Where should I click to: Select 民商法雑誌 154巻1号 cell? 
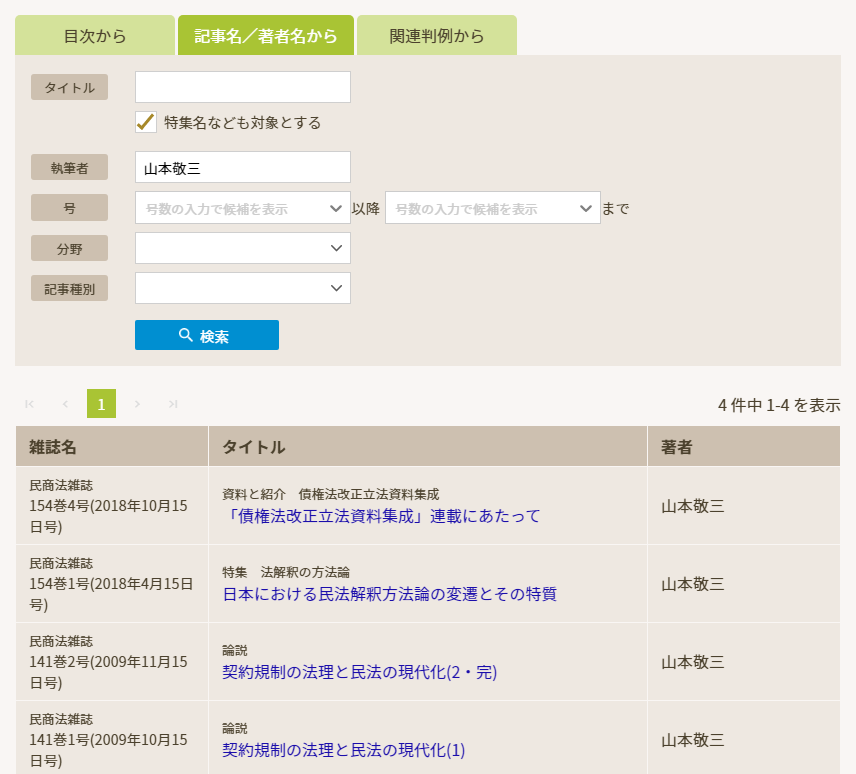pyautogui.click(x=112, y=584)
